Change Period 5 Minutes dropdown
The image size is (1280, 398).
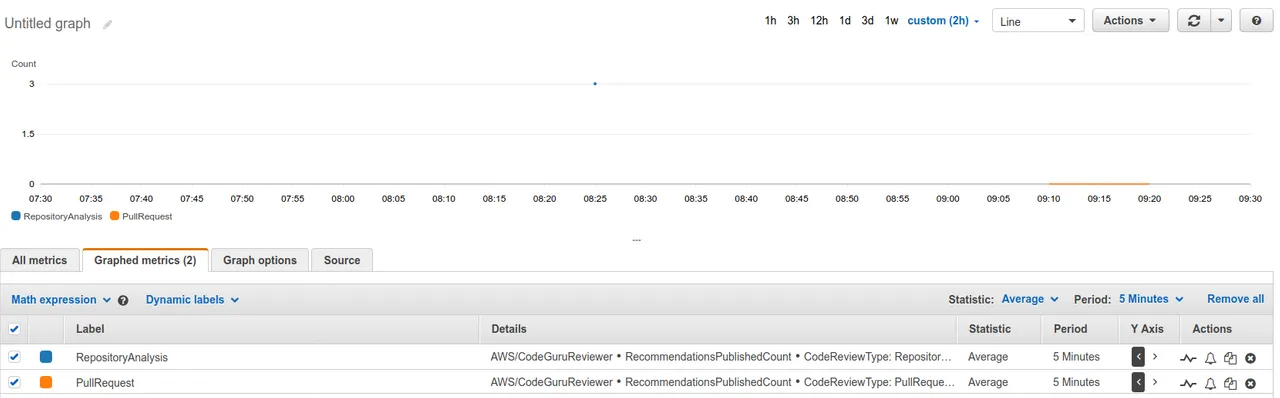1151,299
